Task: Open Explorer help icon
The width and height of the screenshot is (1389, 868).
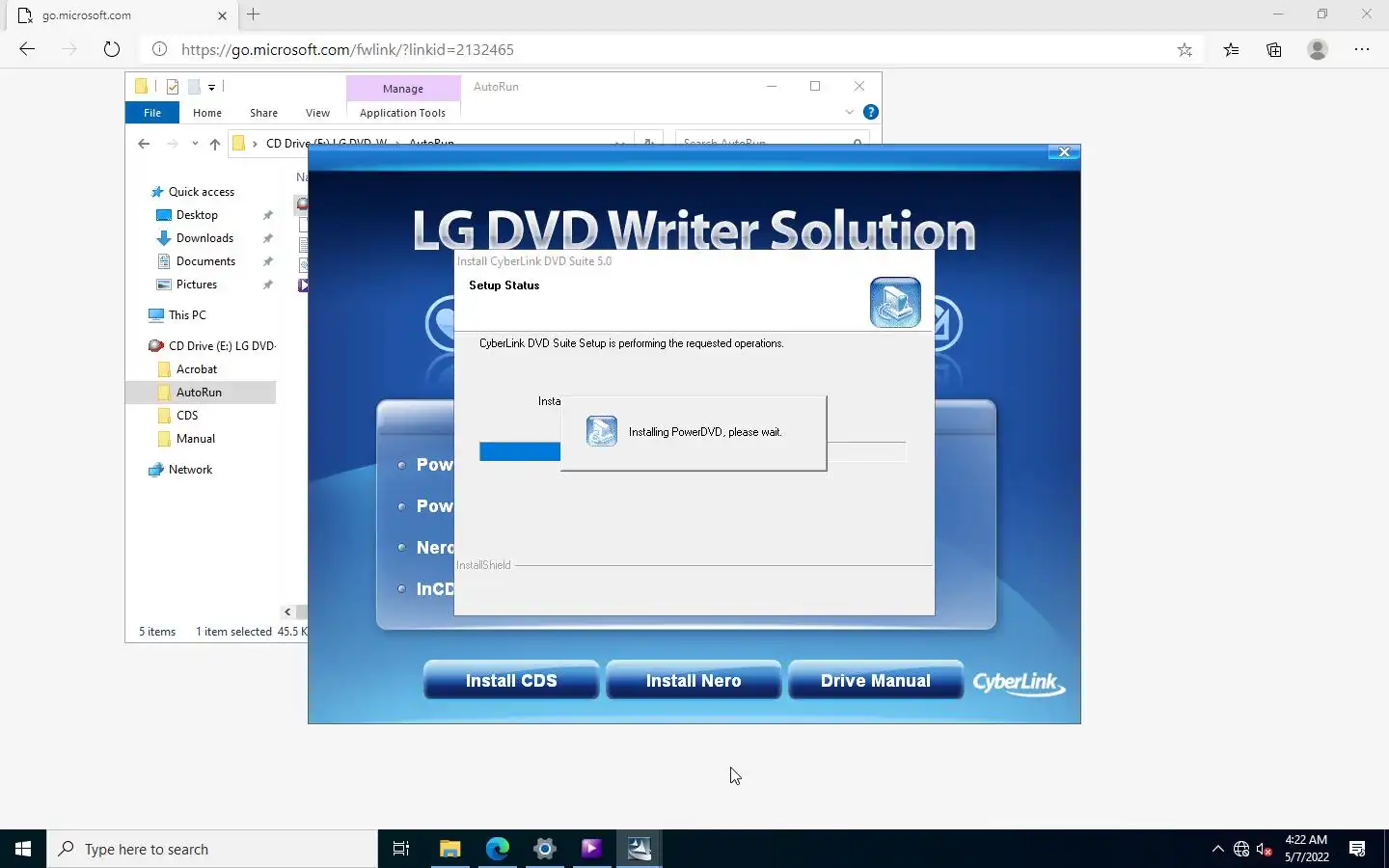Action: click(871, 112)
